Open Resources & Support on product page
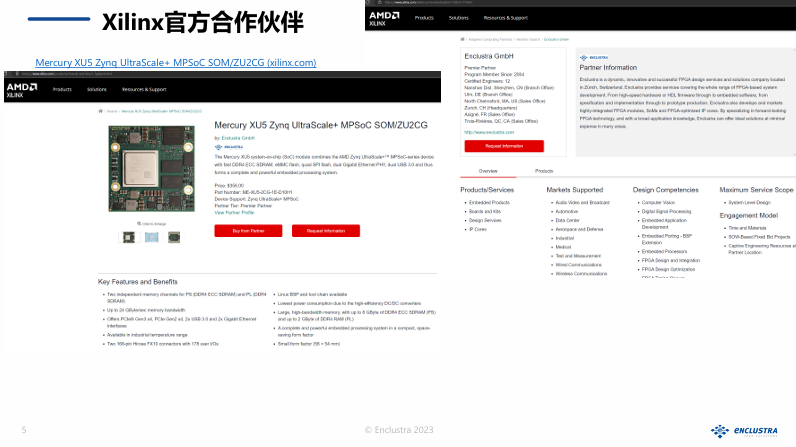The width and height of the screenshot is (796, 447). tap(144, 89)
